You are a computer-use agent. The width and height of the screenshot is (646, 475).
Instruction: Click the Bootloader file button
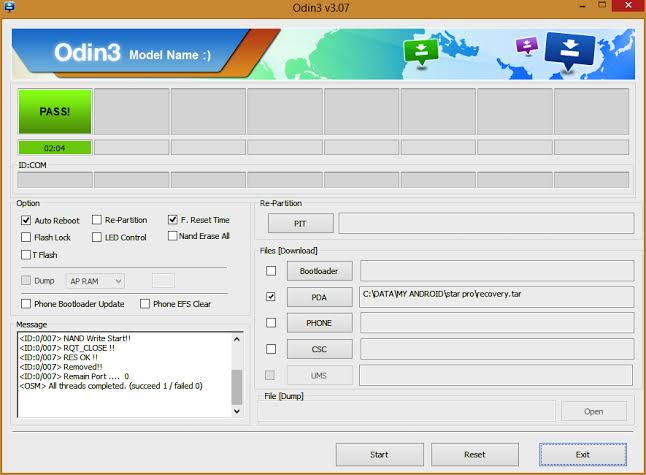[319, 271]
